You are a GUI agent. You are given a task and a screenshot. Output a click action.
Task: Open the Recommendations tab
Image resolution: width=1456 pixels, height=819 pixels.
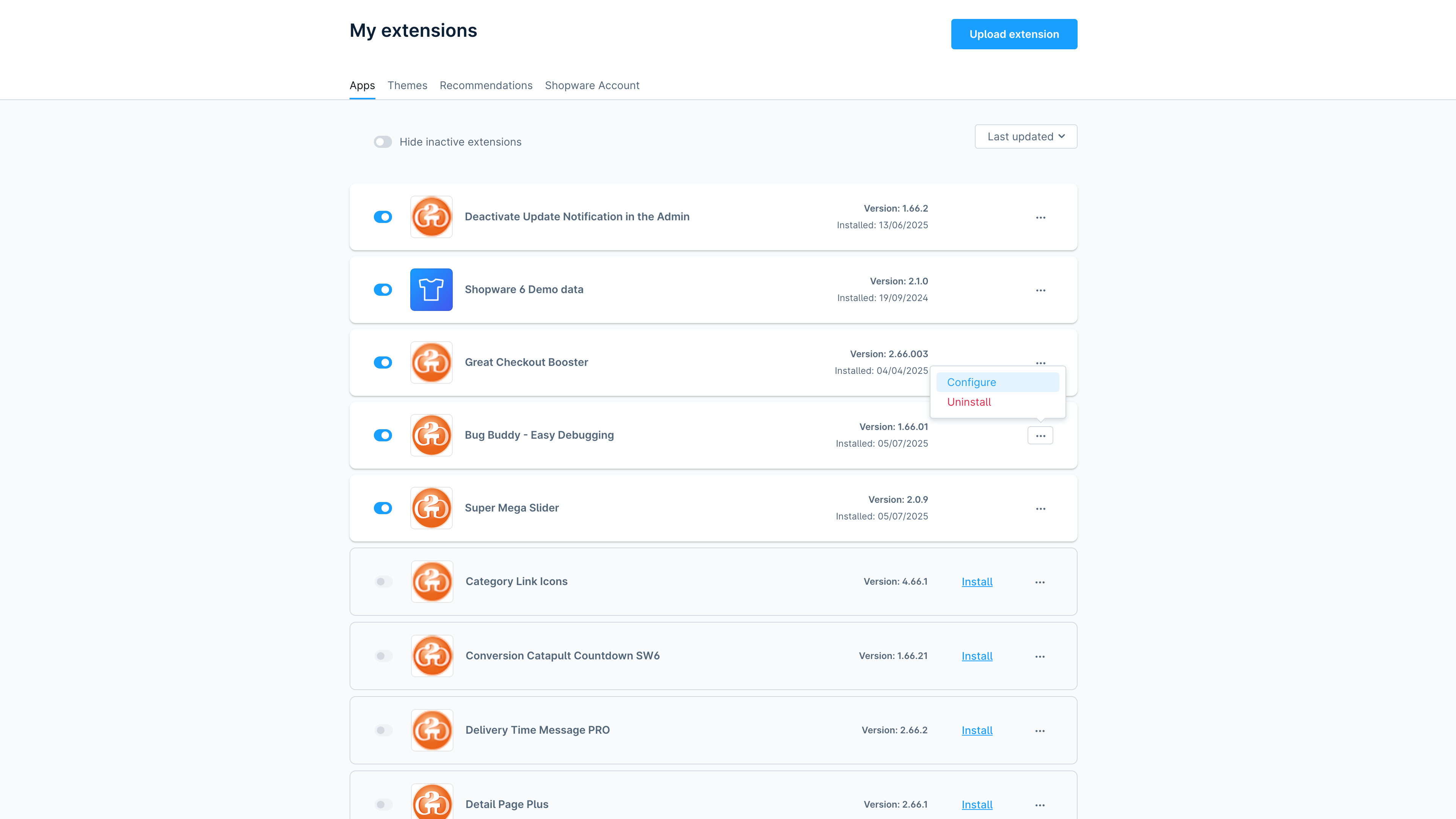click(486, 85)
